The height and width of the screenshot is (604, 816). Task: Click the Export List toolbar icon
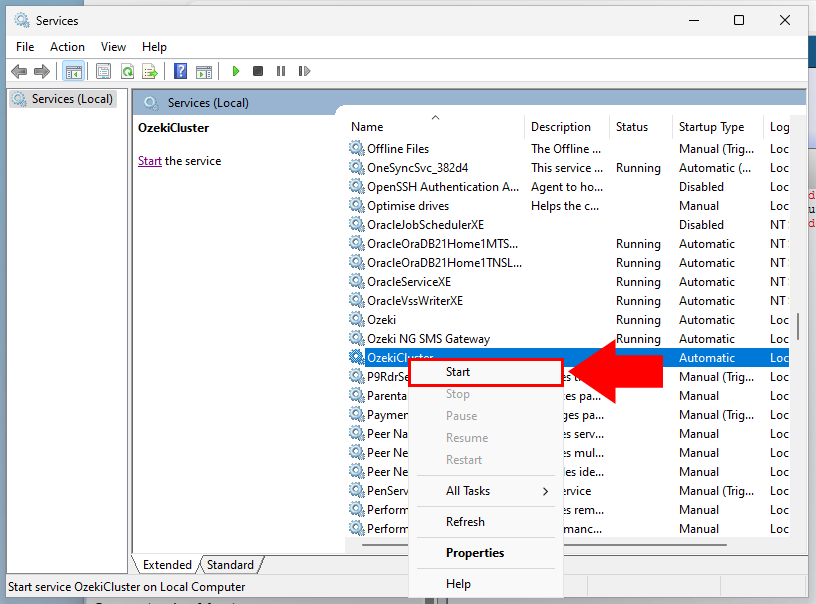point(150,71)
